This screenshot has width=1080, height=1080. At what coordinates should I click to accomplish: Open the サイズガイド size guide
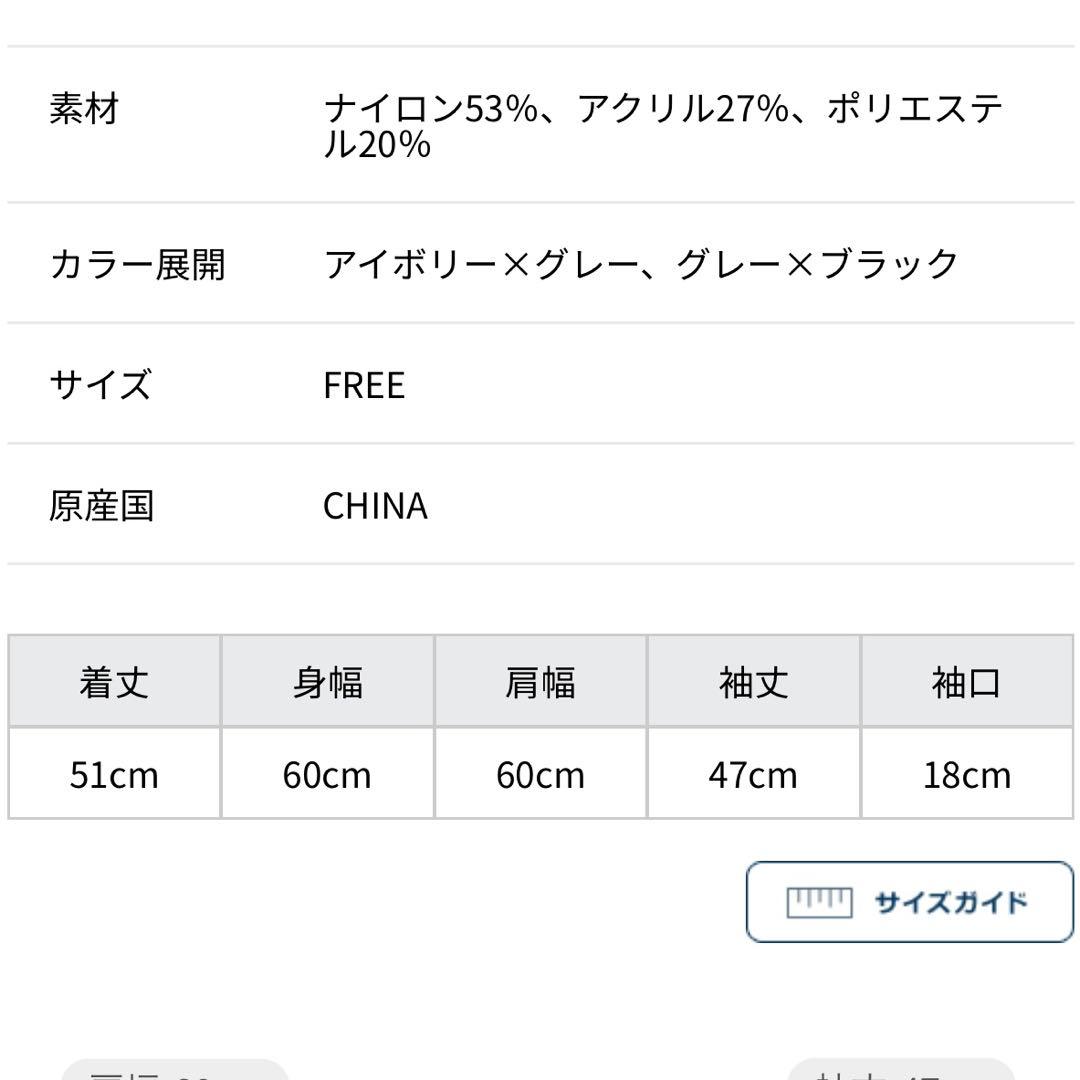point(909,902)
